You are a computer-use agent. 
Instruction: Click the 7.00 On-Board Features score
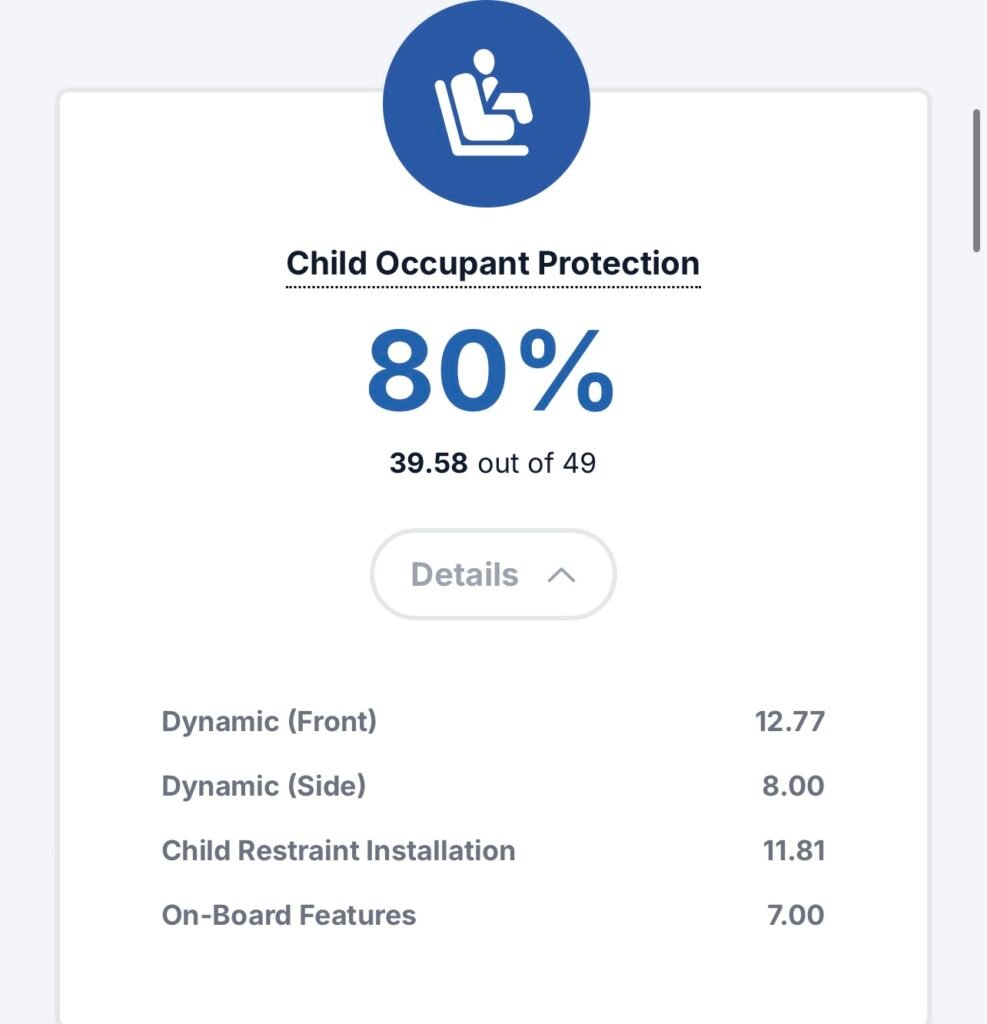click(795, 915)
